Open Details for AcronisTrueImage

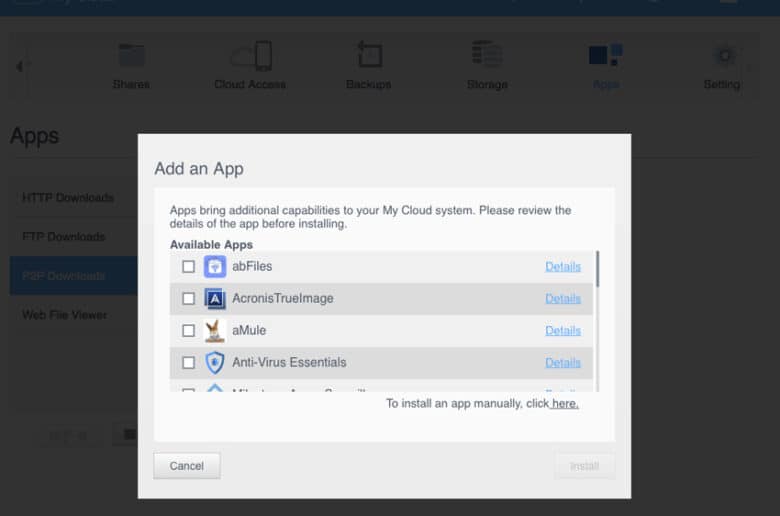coord(563,299)
